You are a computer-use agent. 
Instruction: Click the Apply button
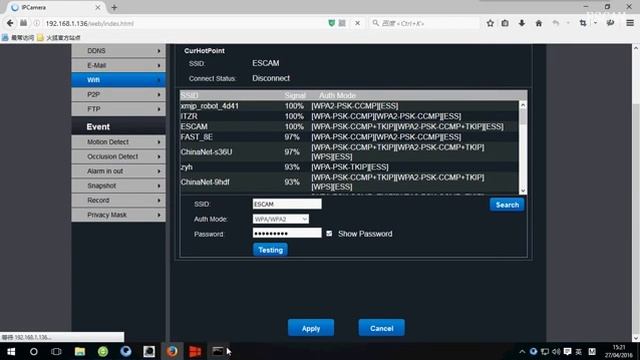tap(311, 328)
